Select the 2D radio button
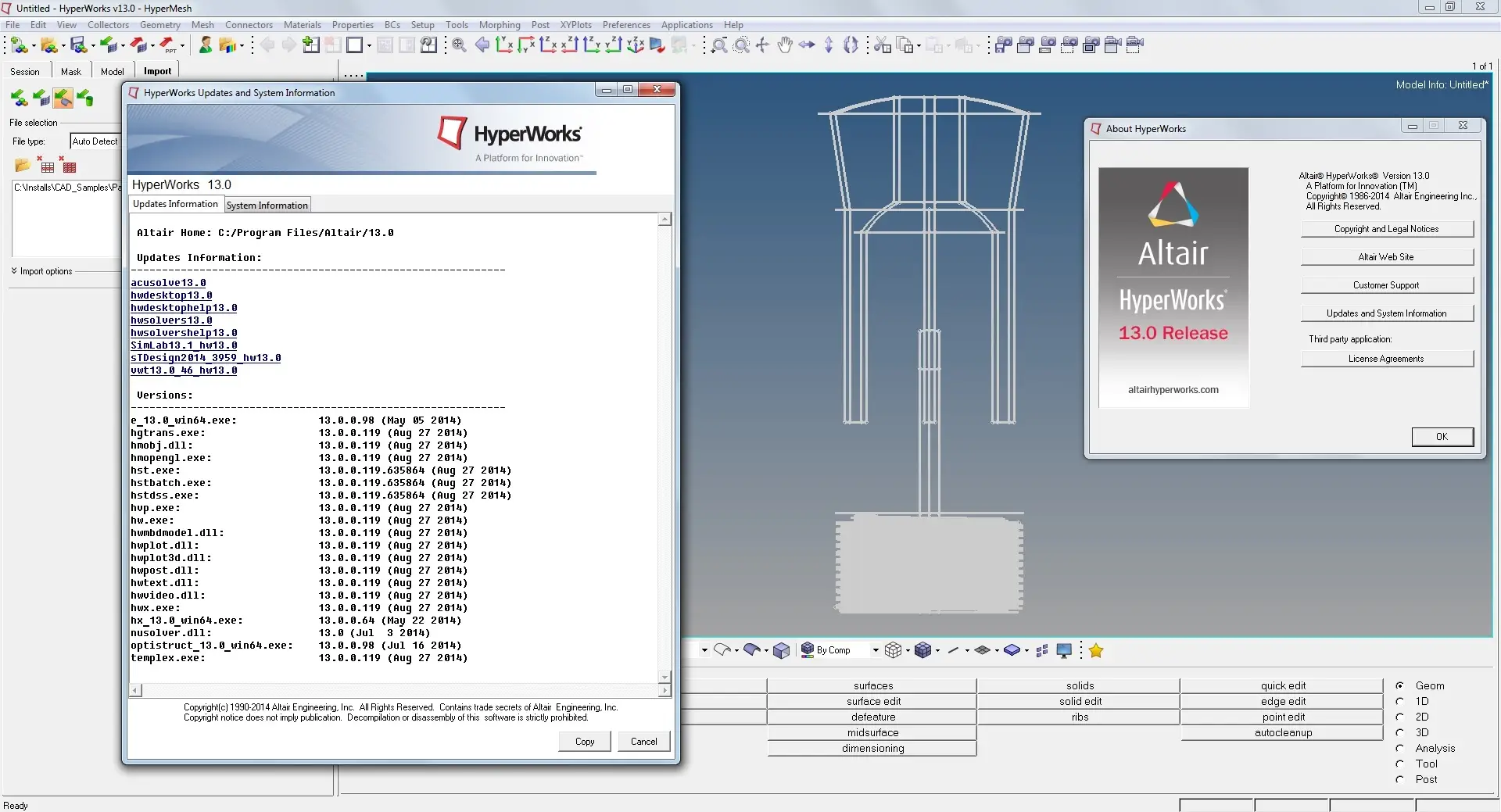This screenshot has height=812, width=1501. point(1400,717)
